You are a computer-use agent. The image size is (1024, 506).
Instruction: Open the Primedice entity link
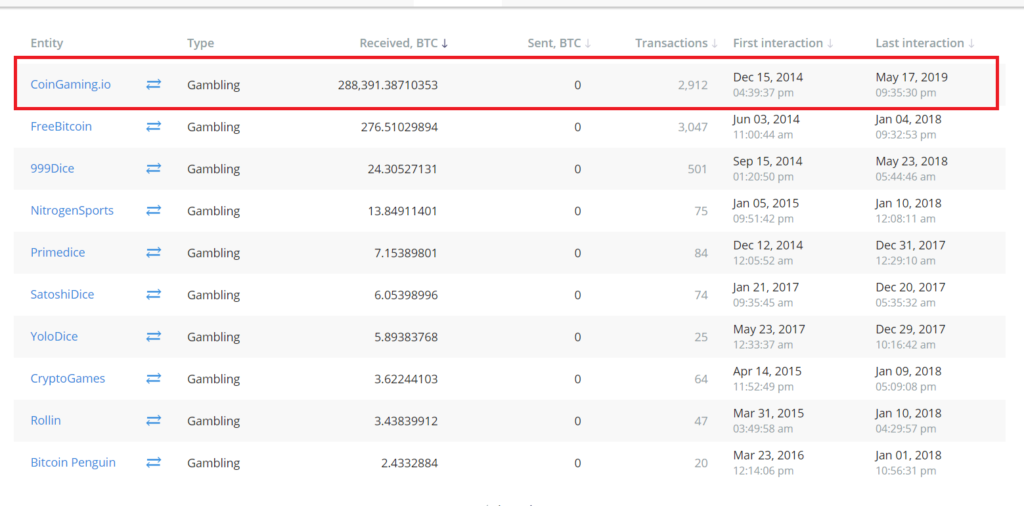57,252
